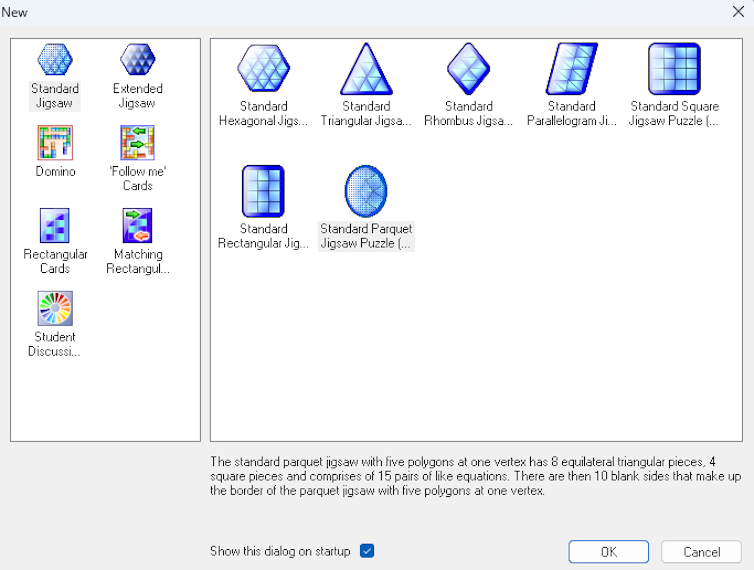Uncheck Show this dialog on startup
The image size is (754, 570).
point(367,551)
